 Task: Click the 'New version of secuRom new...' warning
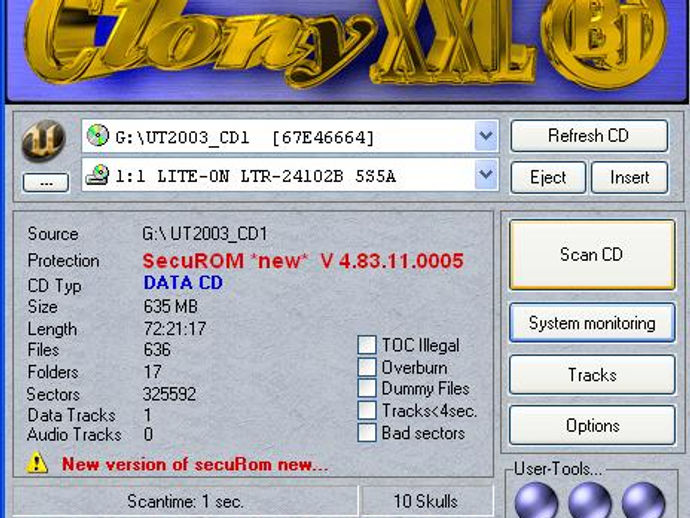pos(195,464)
